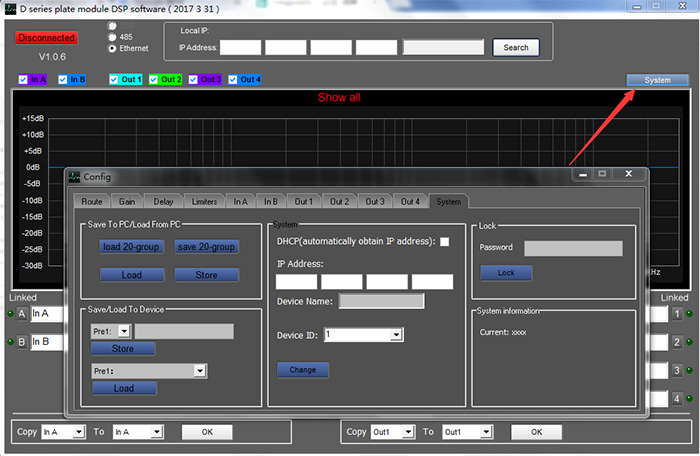Select the System tab in Config
The image size is (700, 456).
click(449, 201)
